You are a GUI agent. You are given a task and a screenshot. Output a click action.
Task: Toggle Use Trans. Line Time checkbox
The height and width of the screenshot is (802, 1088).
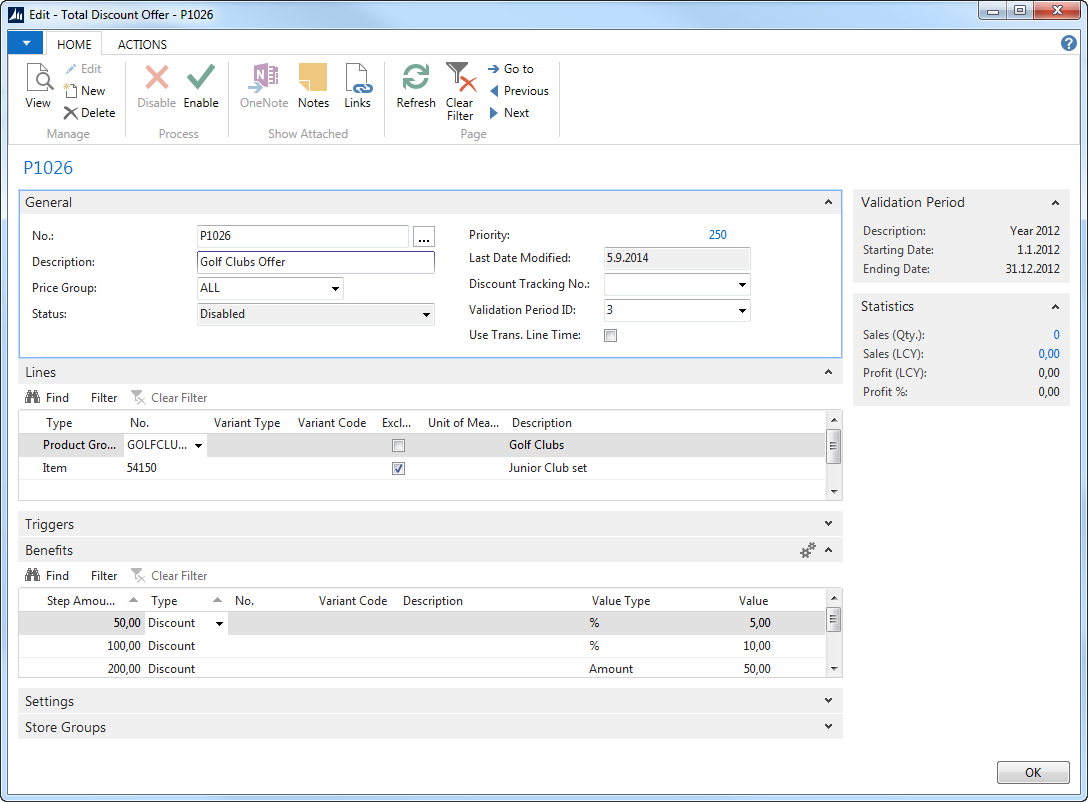pyautogui.click(x=611, y=336)
